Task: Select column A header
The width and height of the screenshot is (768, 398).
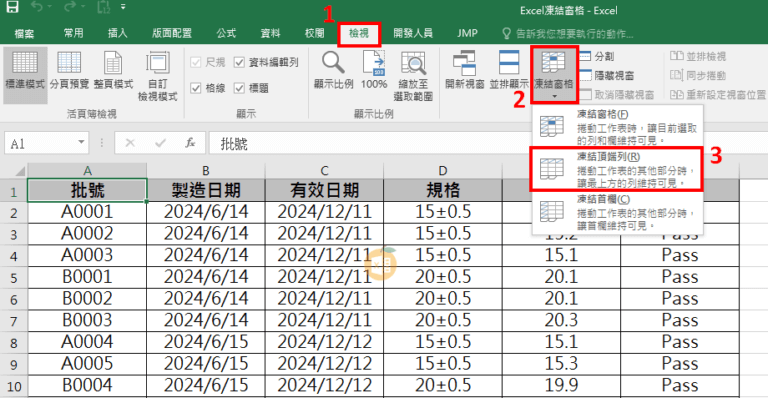Action: point(87,170)
